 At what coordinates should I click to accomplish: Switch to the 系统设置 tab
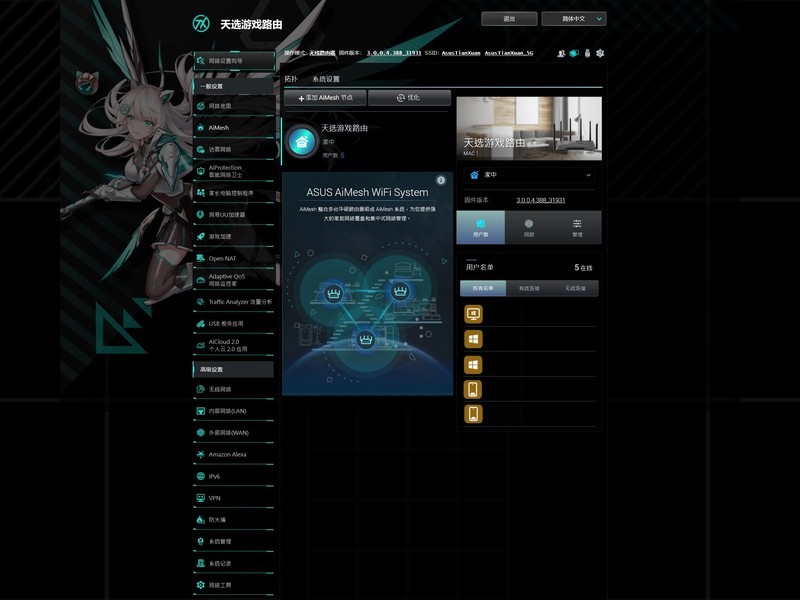pyautogui.click(x=326, y=79)
